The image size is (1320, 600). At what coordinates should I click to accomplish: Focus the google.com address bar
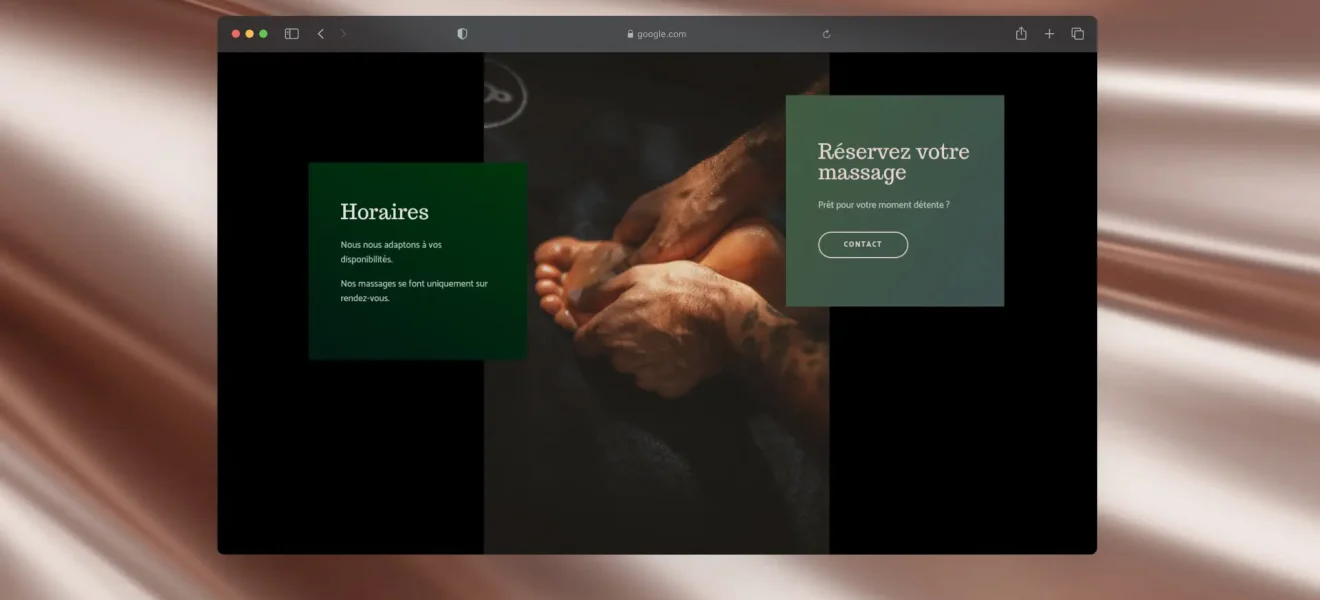pos(662,34)
